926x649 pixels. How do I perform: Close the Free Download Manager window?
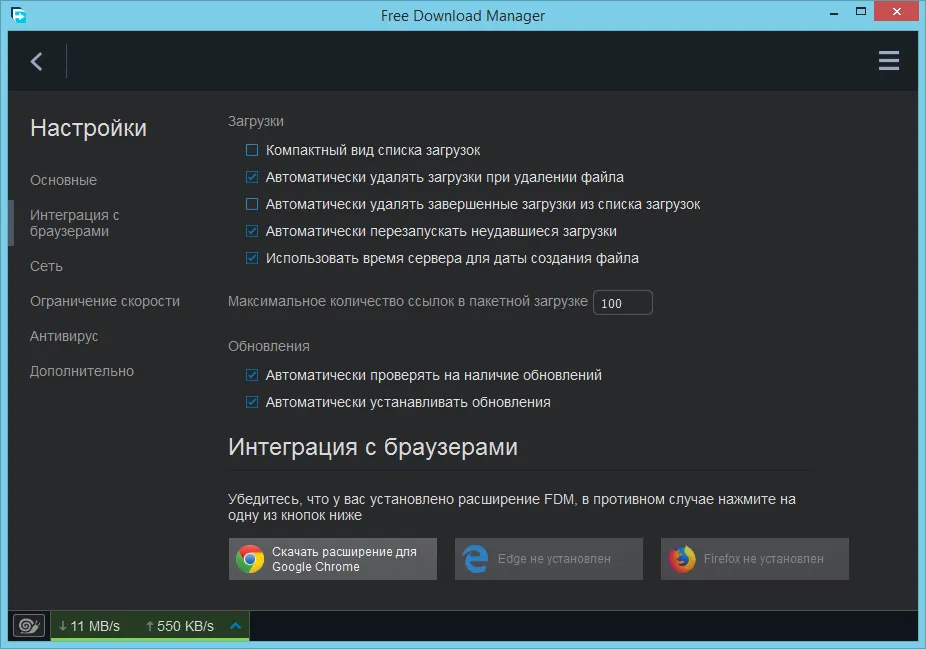896,12
